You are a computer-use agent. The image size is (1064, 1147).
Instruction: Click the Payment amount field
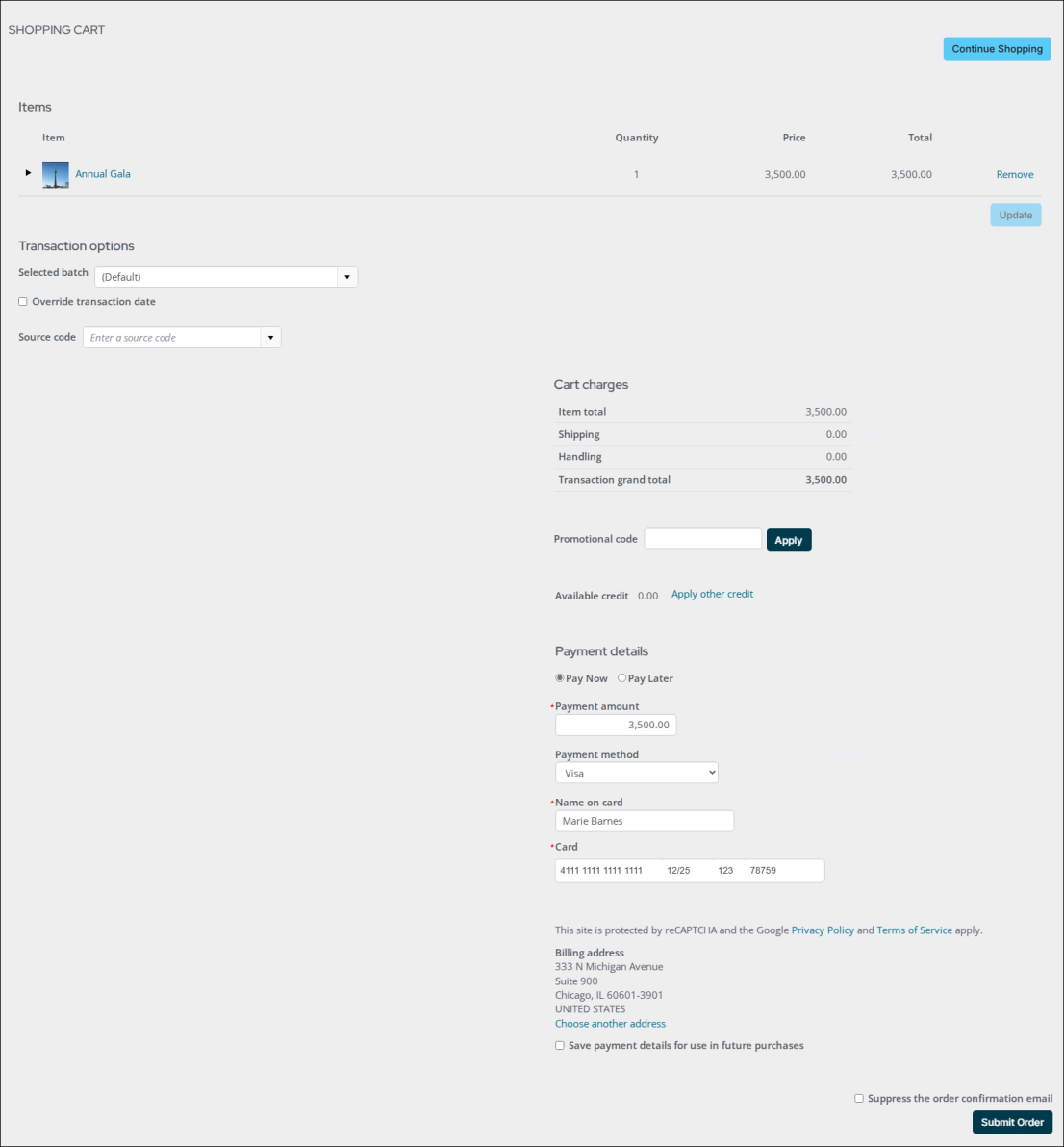pos(616,726)
